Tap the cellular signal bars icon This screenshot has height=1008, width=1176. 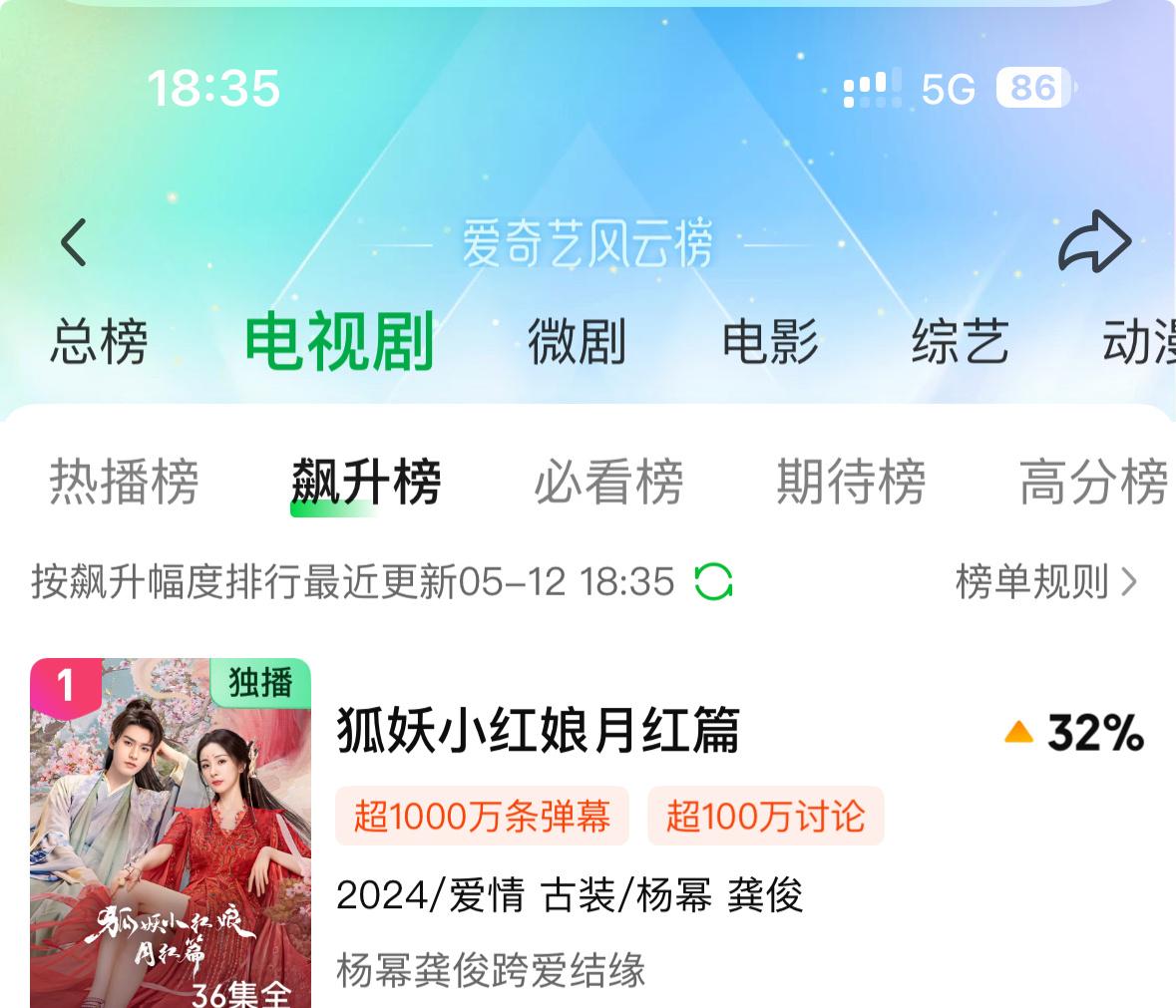[x=872, y=89]
